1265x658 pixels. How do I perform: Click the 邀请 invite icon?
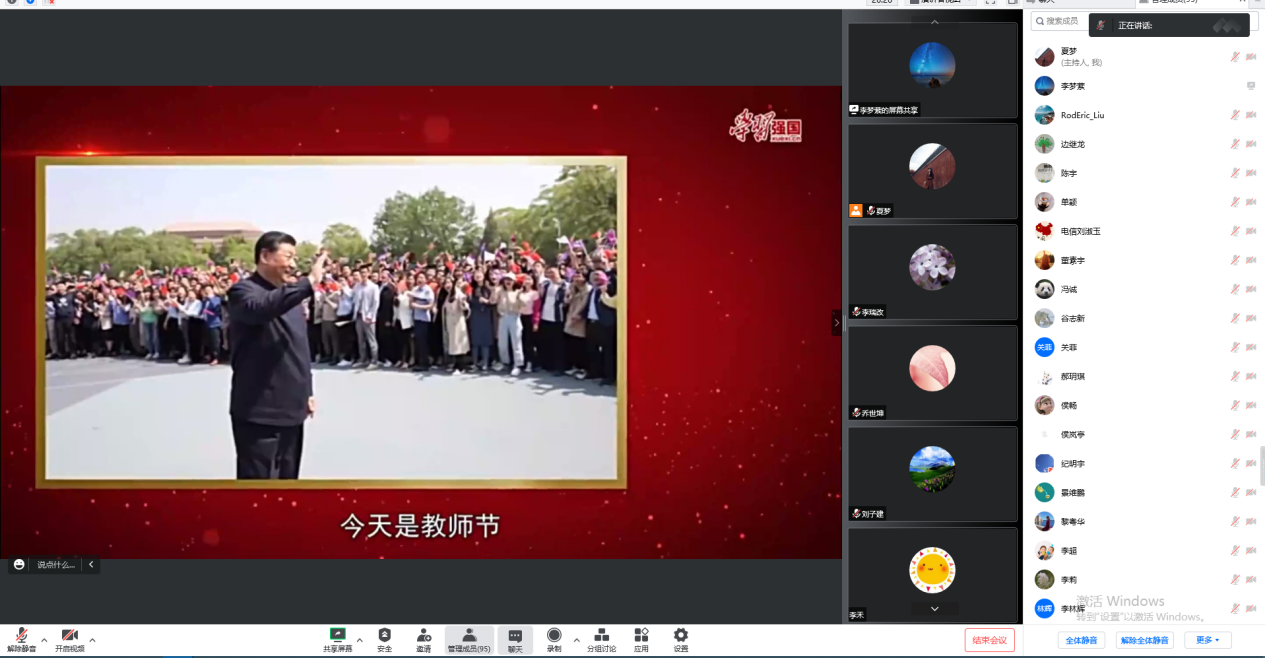coord(424,635)
